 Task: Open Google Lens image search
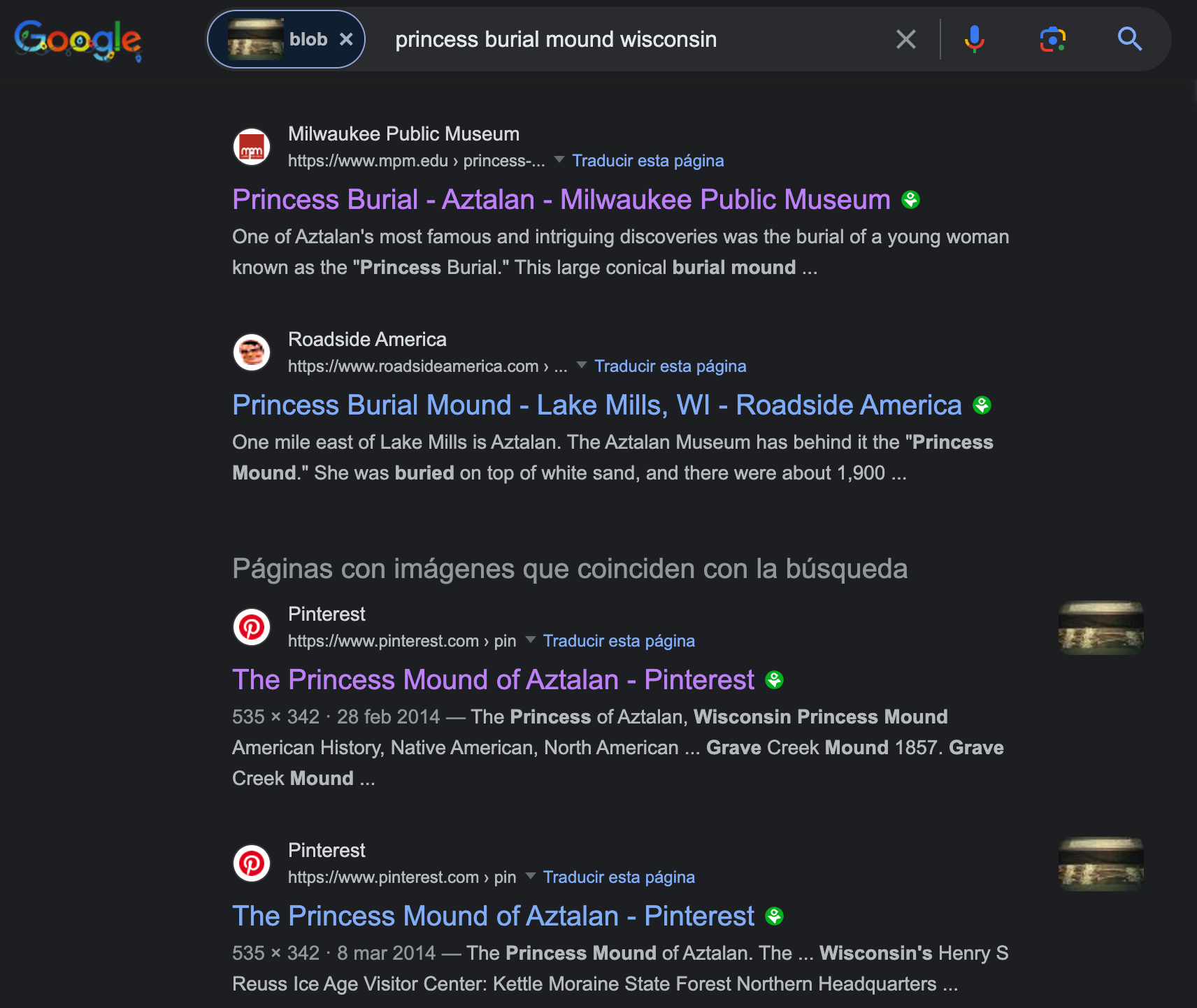point(1052,39)
